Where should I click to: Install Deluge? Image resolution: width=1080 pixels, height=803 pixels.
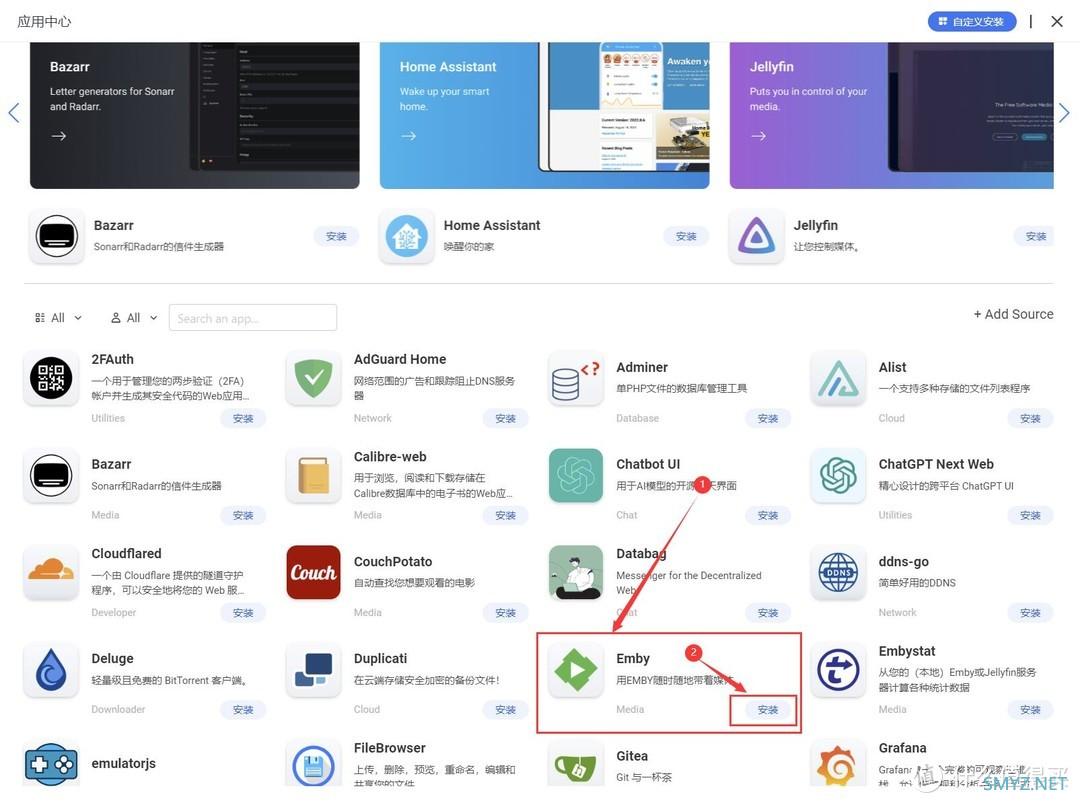pos(242,709)
